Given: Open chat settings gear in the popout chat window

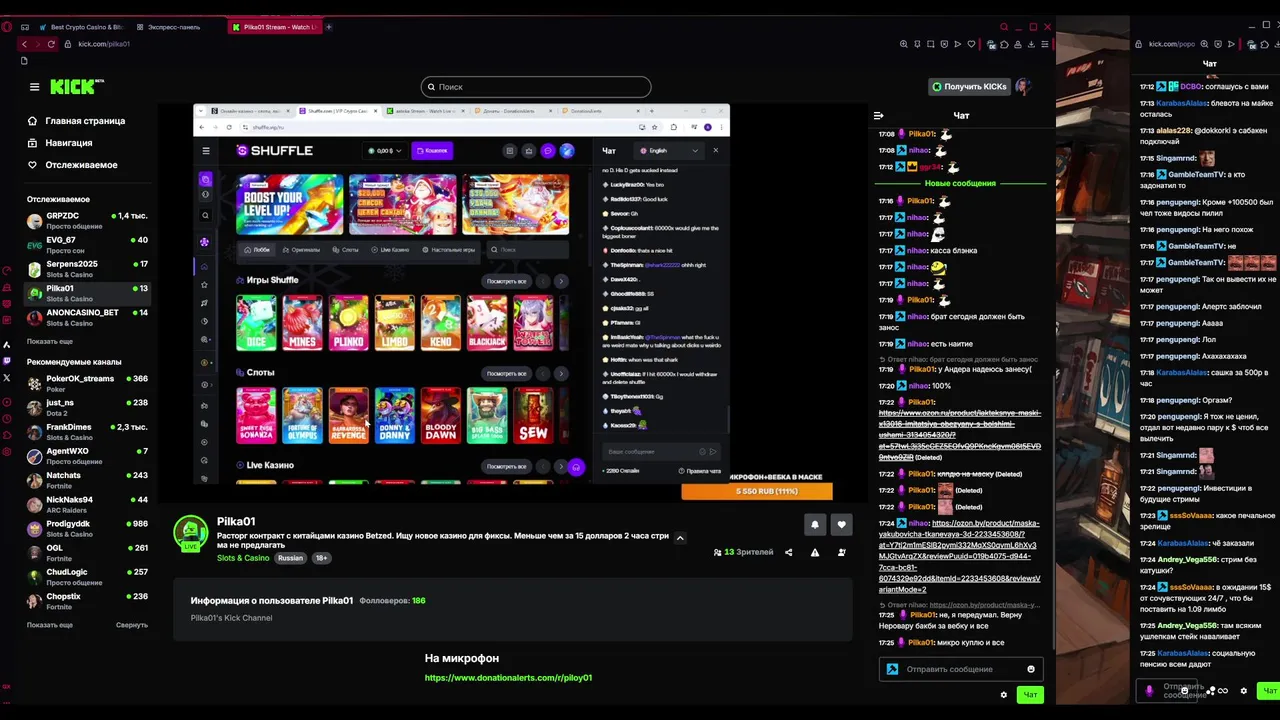Looking at the screenshot, I should point(1244,691).
